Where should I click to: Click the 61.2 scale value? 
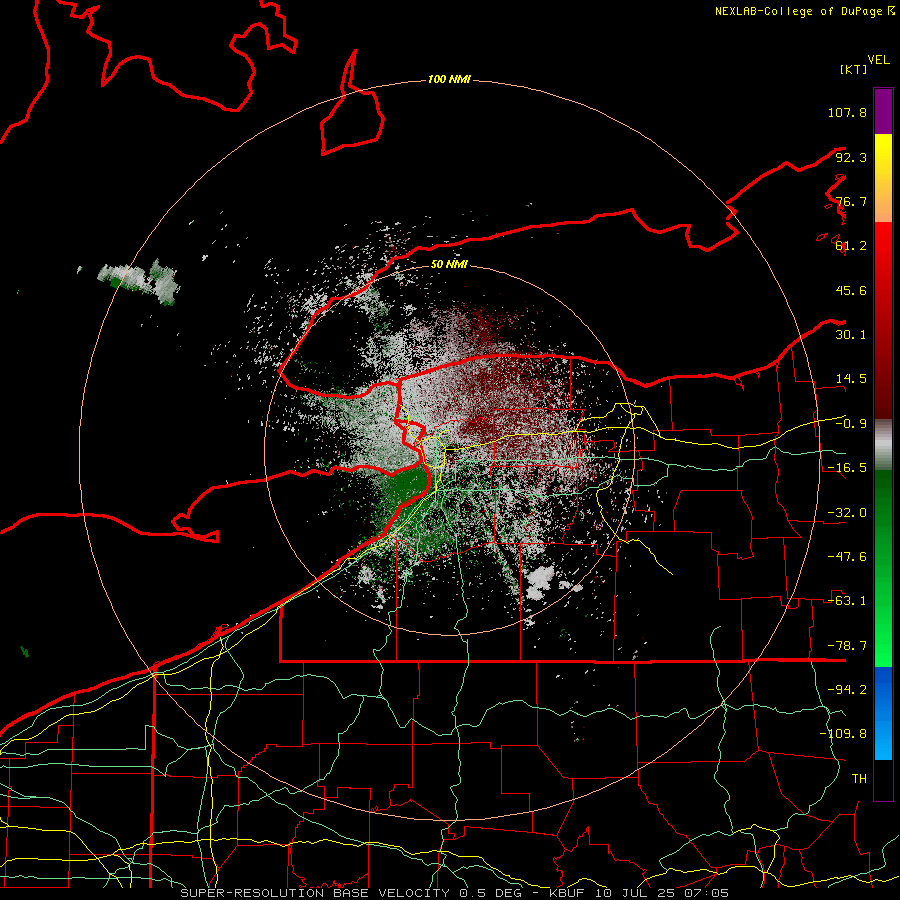point(851,246)
